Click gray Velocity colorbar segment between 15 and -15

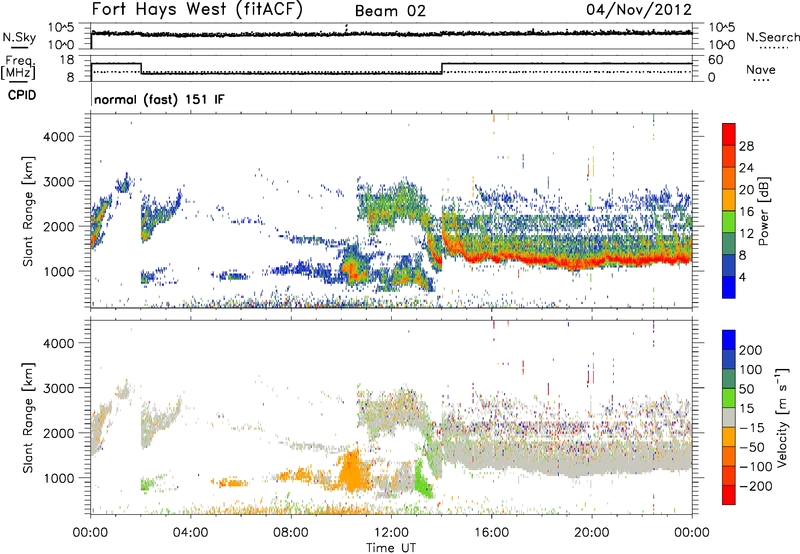[729, 417]
